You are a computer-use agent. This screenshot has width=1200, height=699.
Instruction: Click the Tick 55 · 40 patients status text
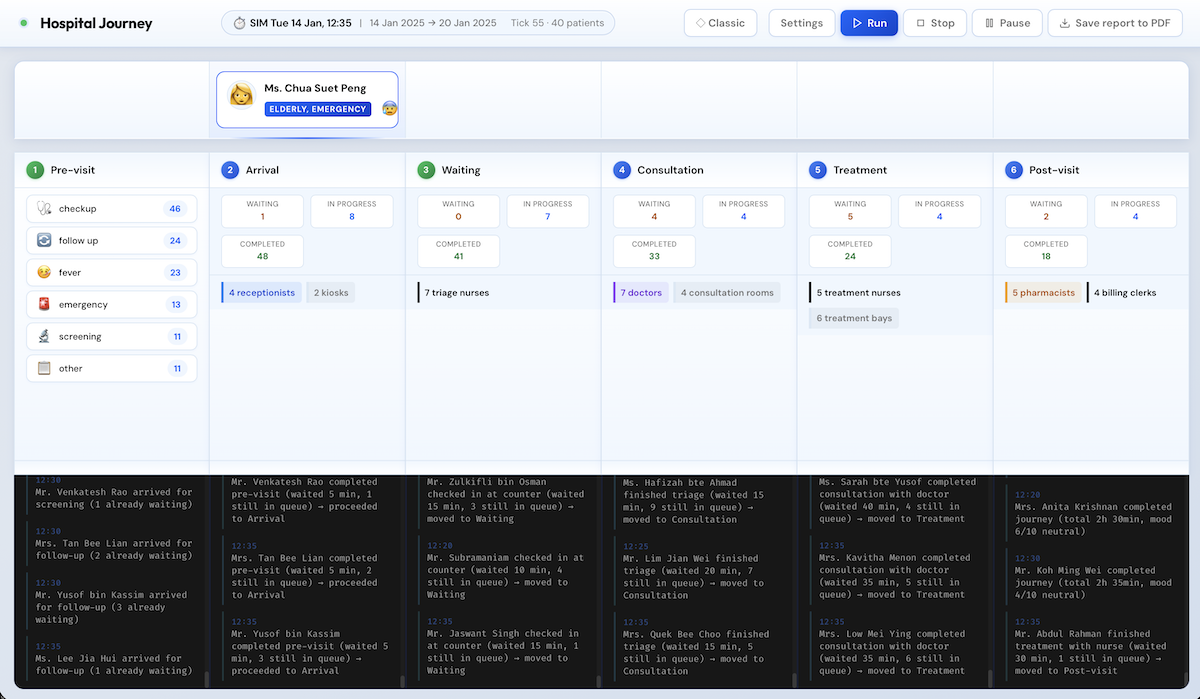click(557, 23)
